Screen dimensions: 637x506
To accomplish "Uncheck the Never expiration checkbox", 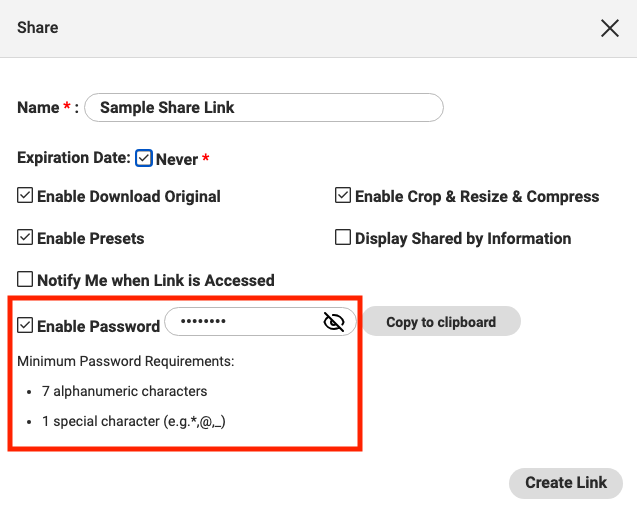I will 144,158.
